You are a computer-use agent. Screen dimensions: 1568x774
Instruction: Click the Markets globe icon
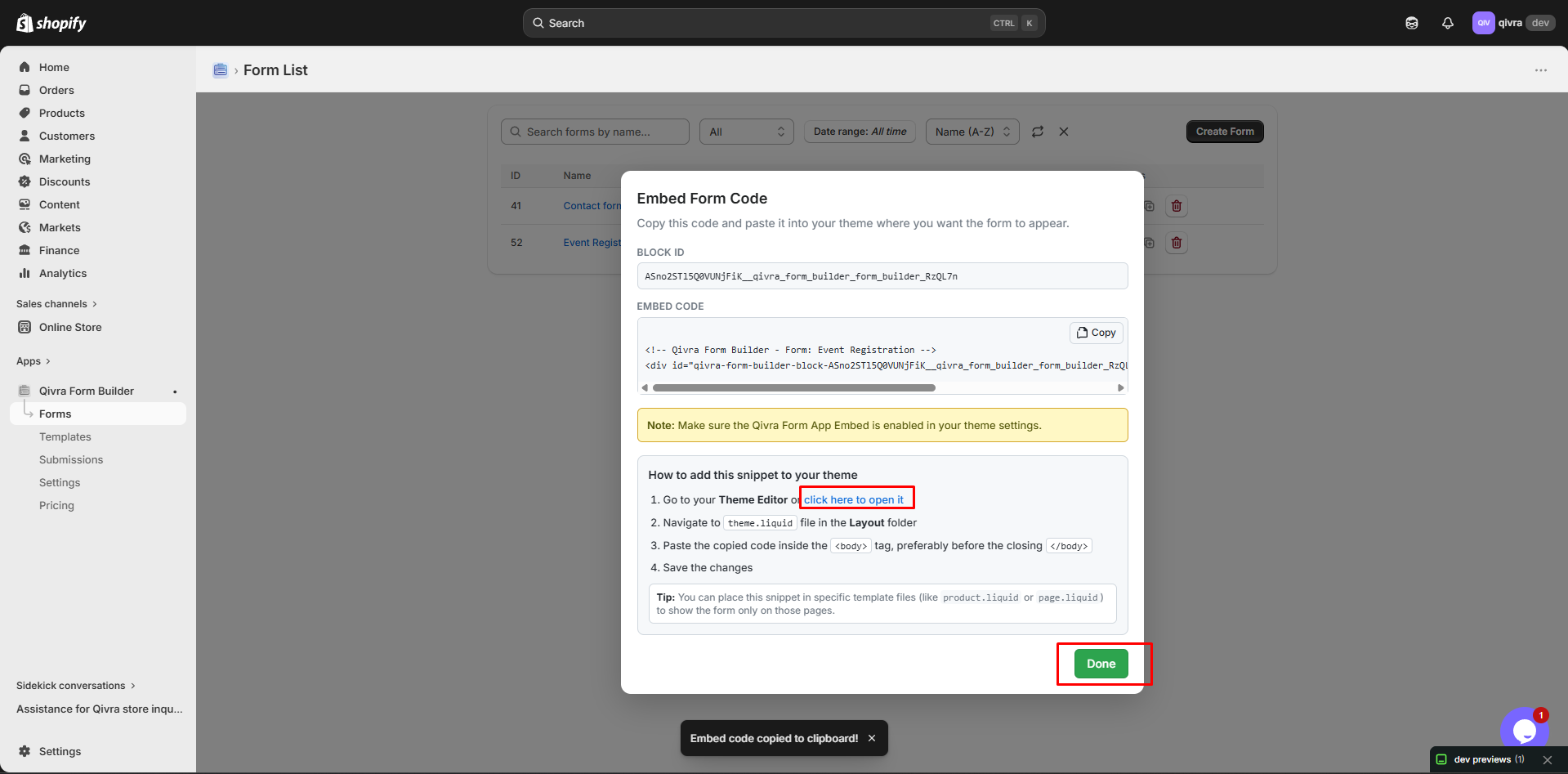25,227
